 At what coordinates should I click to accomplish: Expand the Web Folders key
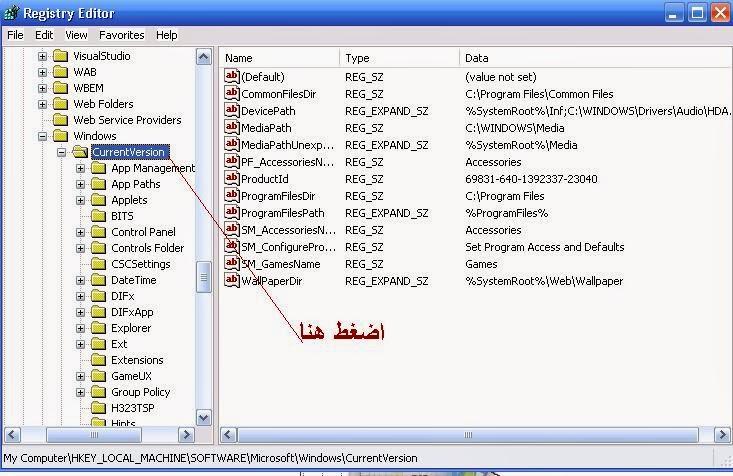[x=43, y=104]
